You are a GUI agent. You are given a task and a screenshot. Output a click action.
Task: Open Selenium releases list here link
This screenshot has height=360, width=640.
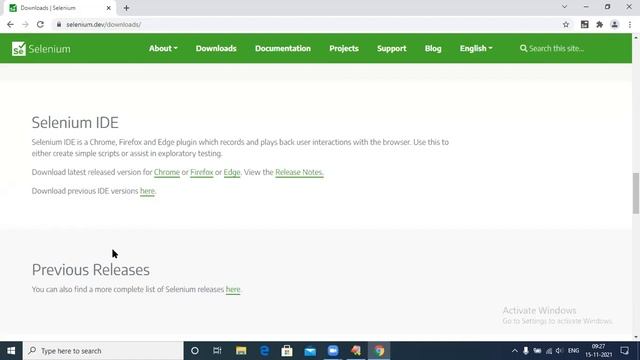click(x=233, y=289)
